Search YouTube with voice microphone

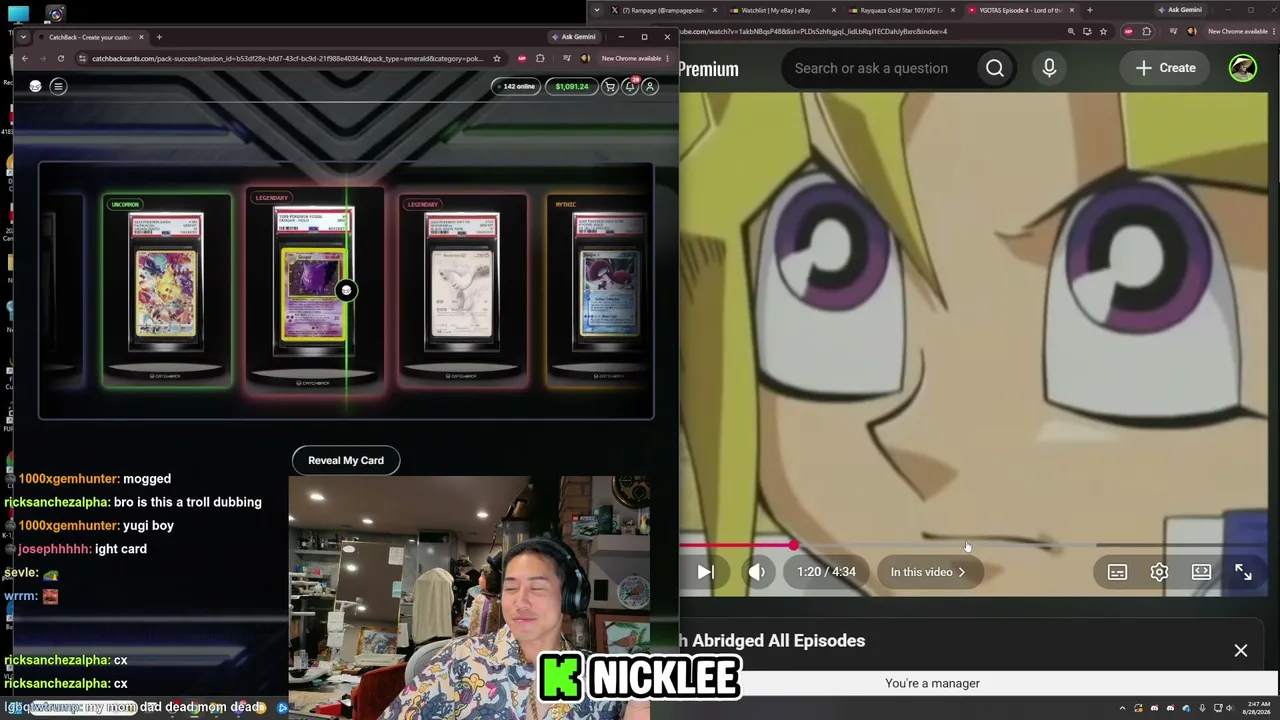tap(1049, 68)
